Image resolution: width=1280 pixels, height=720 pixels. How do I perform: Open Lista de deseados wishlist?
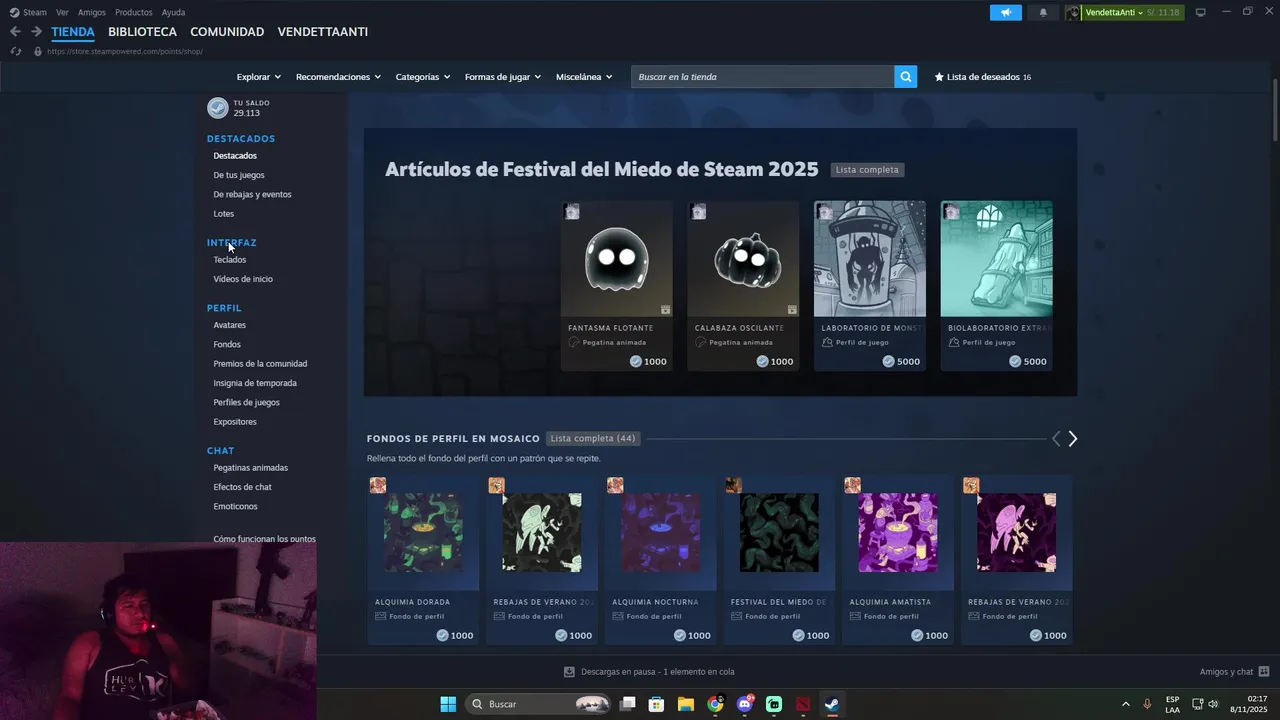tap(982, 77)
